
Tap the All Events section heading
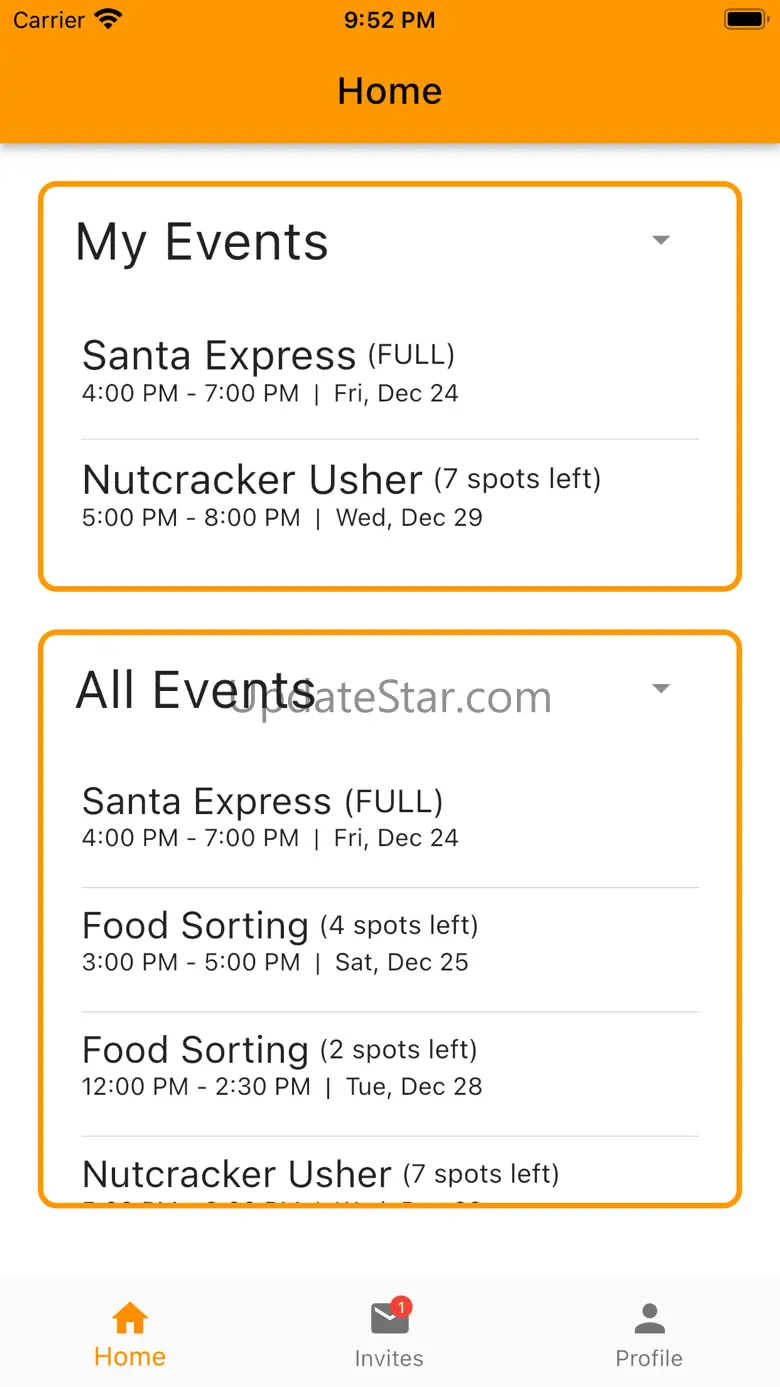point(196,690)
